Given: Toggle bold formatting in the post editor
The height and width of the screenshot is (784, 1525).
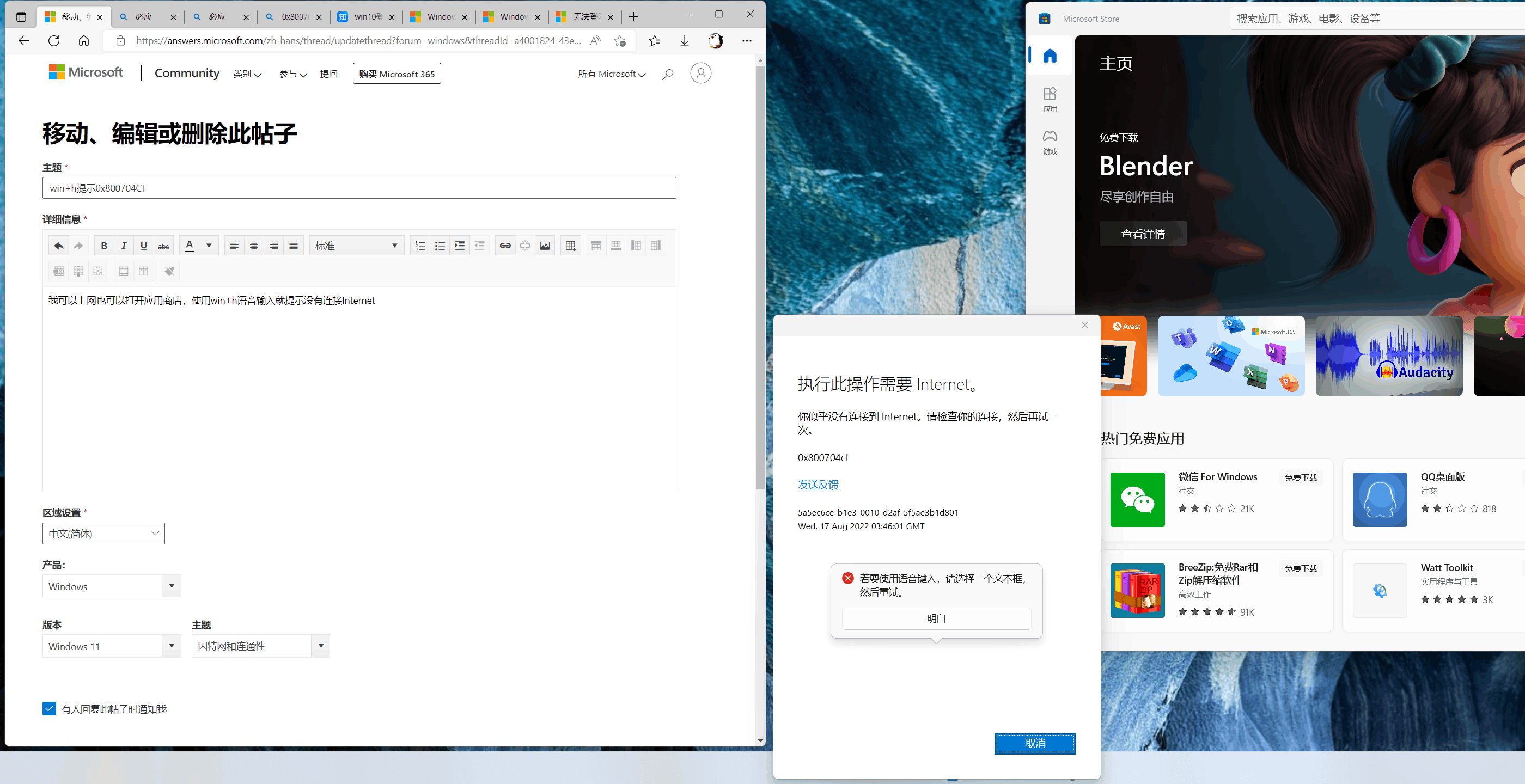Looking at the screenshot, I should tap(104, 245).
